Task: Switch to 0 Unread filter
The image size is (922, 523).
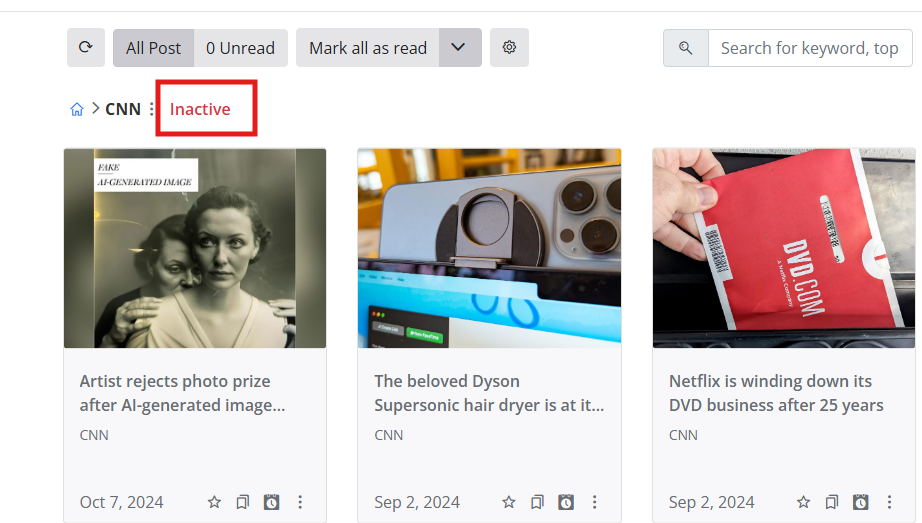Action: coord(240,48)
